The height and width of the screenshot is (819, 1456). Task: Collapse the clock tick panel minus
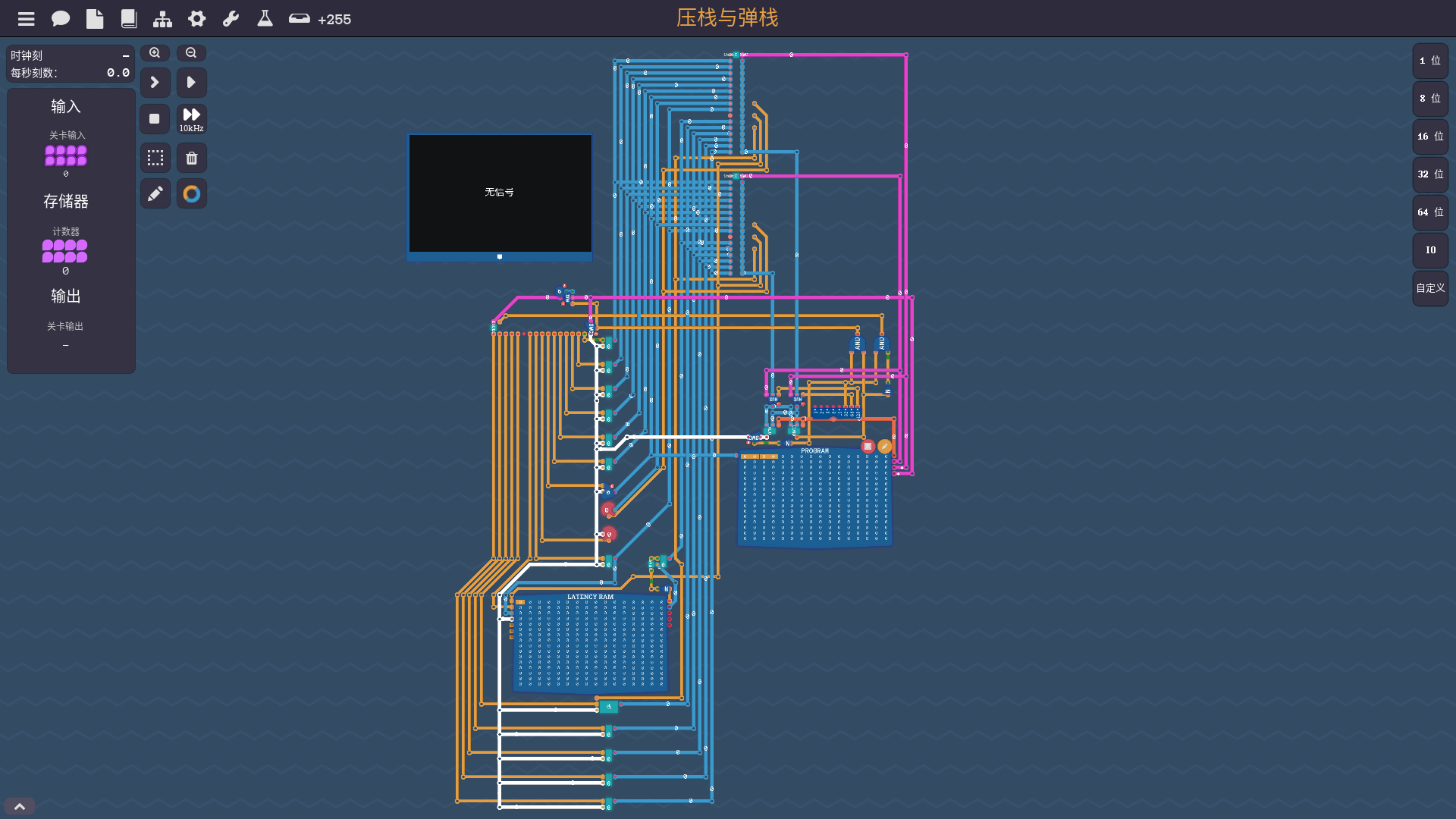126,55
